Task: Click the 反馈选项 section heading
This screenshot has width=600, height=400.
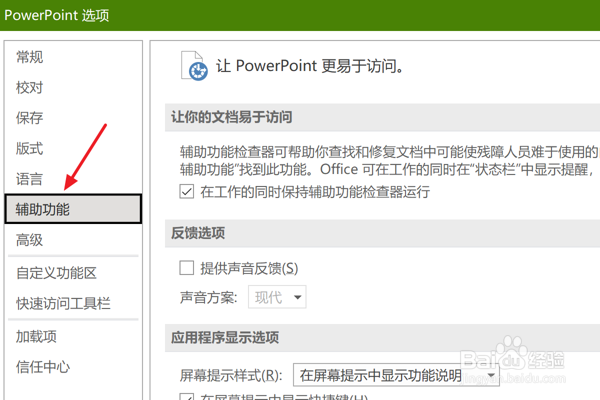Action: tap(198, 233)
